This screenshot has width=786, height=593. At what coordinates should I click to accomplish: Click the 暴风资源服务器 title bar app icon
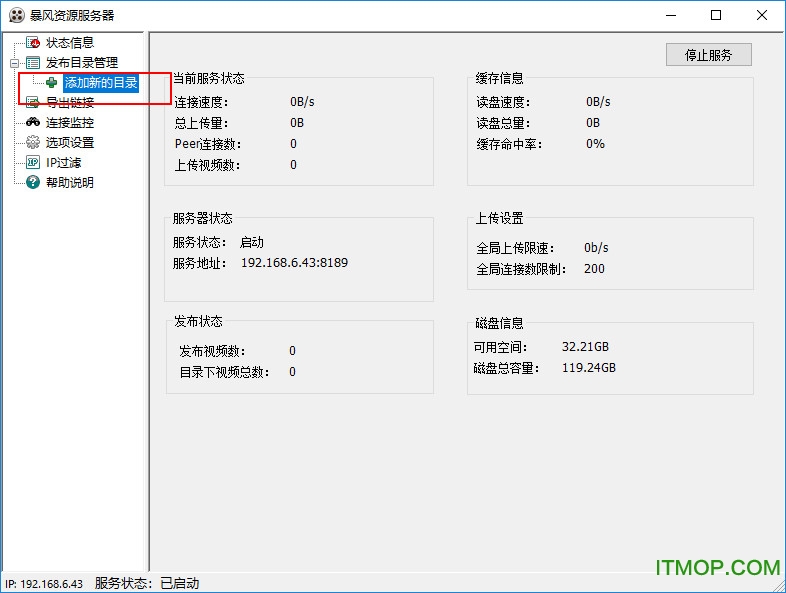click(x=17, y=15)
